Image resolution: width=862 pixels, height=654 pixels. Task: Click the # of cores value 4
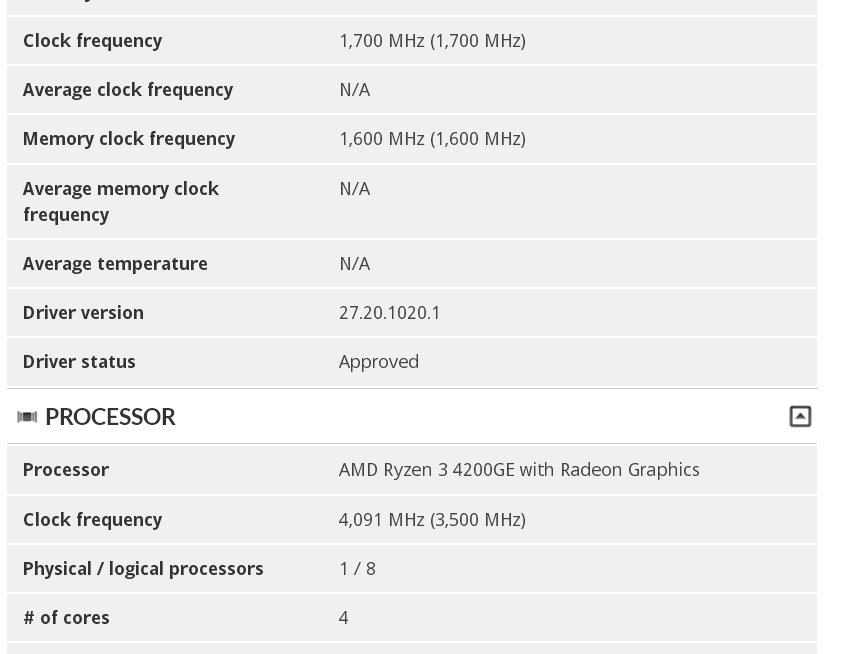pyautogui.click(x=343, y=617)
